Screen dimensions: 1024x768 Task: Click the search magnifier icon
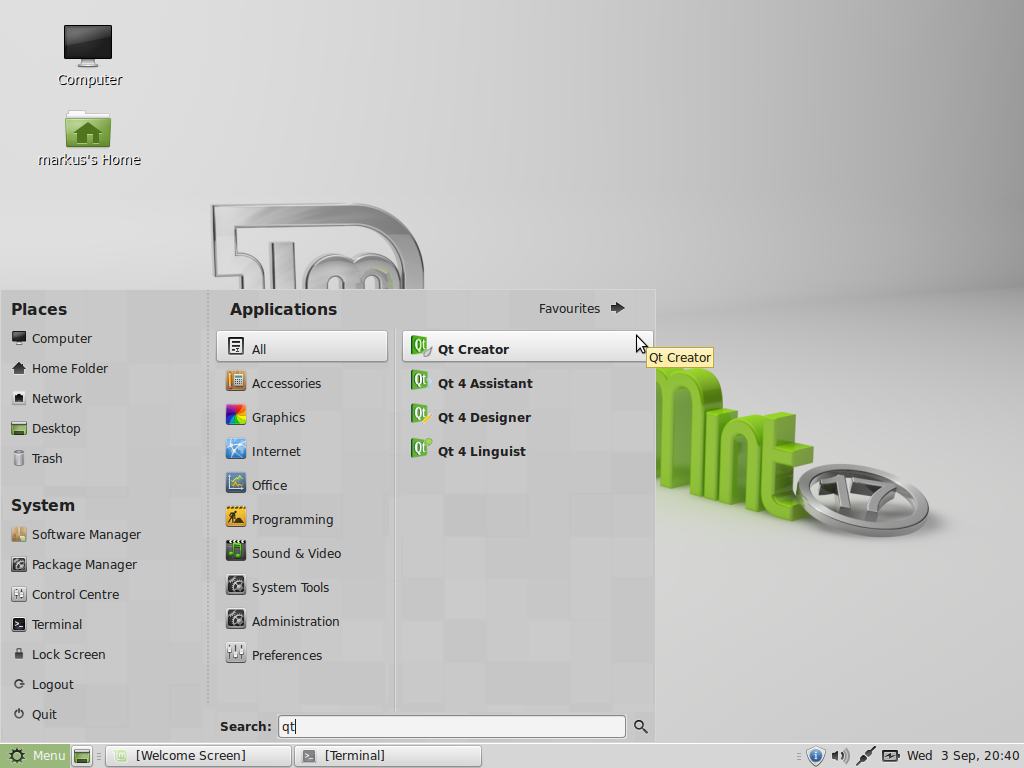click(641, 726)
